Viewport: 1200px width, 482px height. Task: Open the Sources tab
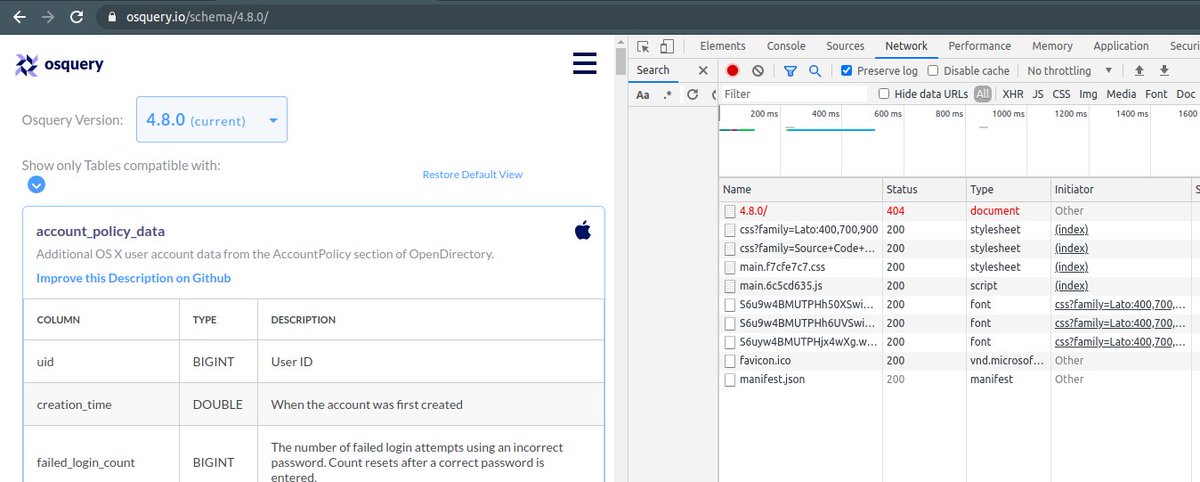click(x=845, y=46)
